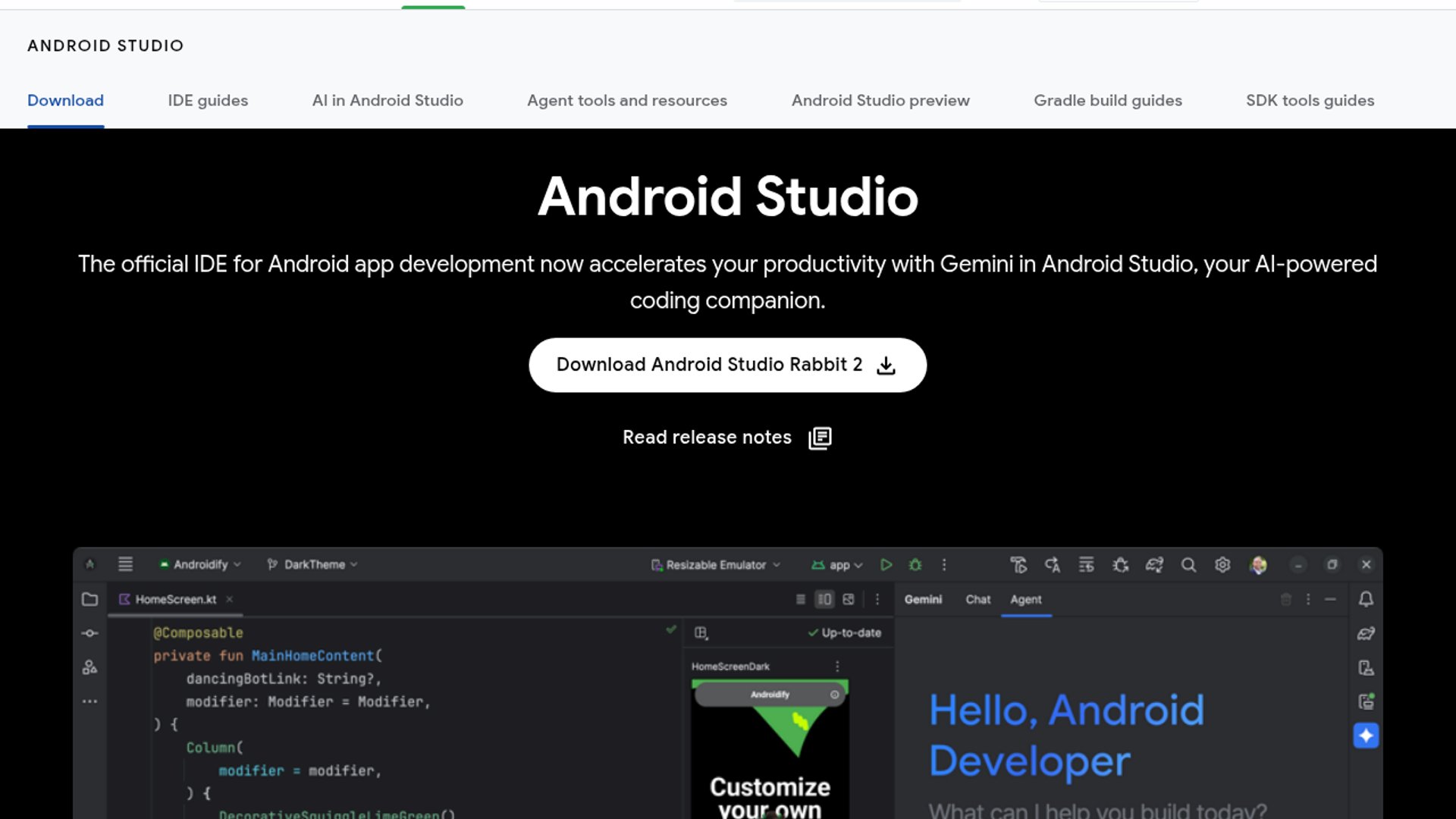Open SDK tools guides tab
Viewport: 1456px width, 819px height.
pos(1310,100)
